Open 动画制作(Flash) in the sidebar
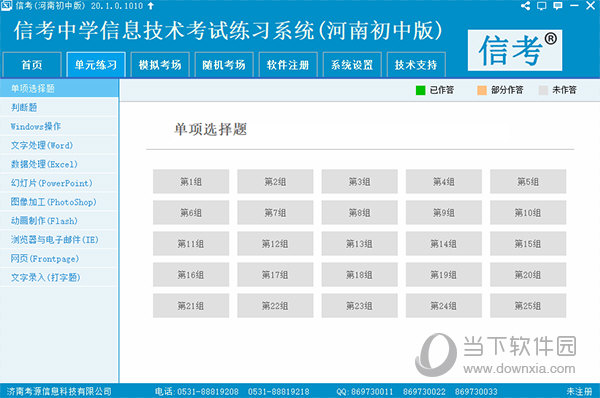The height and width of the screenshot is (398, 600). pyautogui.click(x=59, y=221)
